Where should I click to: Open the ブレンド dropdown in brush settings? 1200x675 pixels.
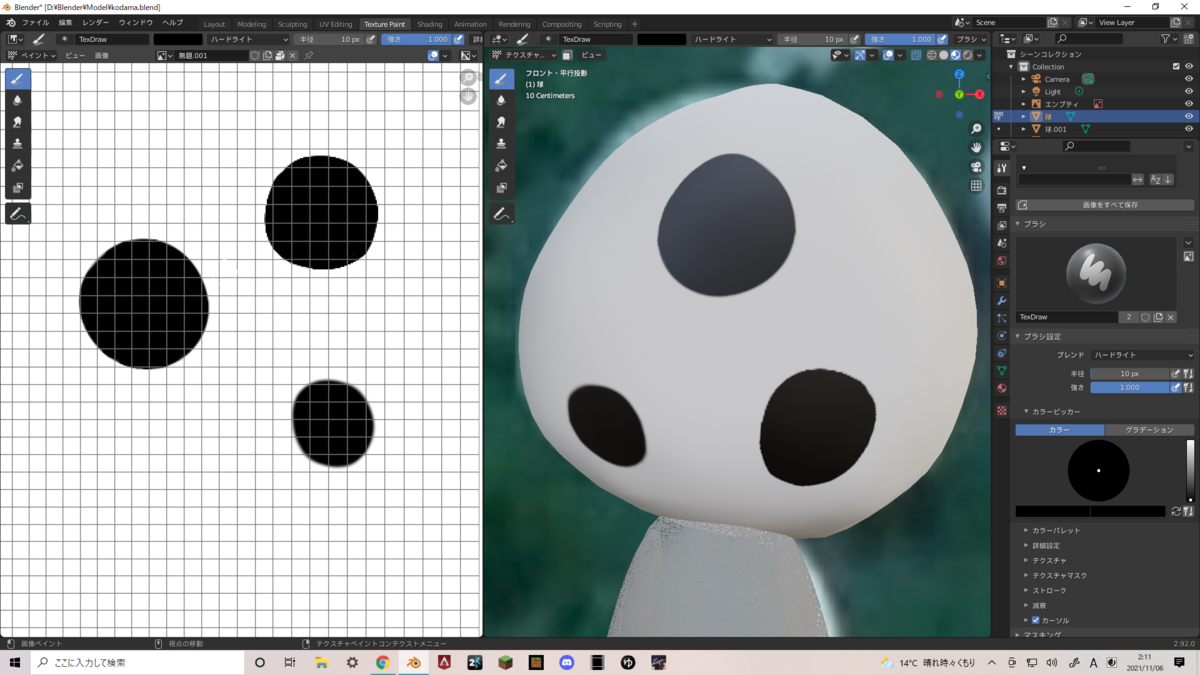click(x=1142, y=355)
